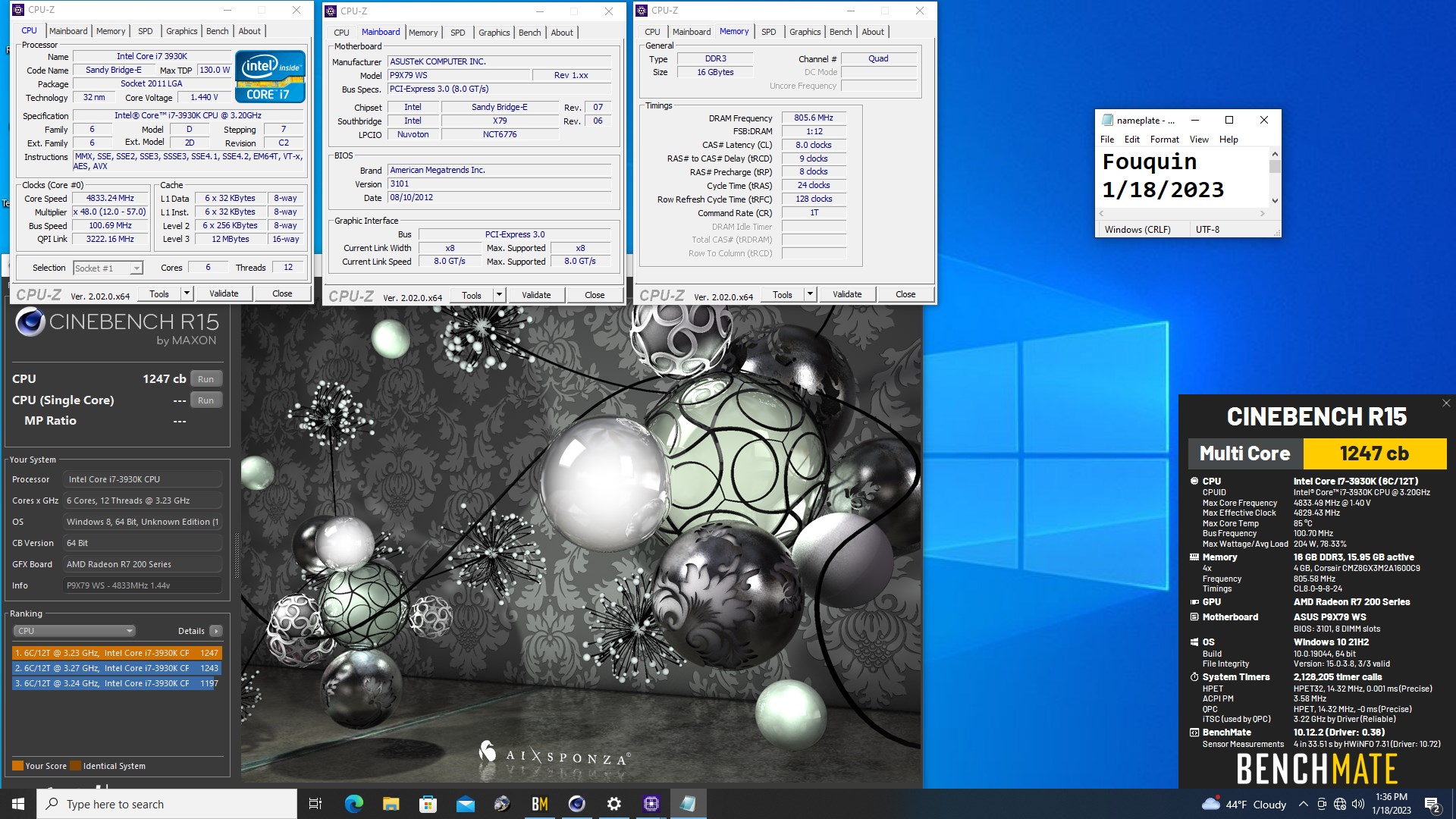Launch Microsoft Edge from taskbar
This screenshot has height=819, width=1456.
pos(353,804)
